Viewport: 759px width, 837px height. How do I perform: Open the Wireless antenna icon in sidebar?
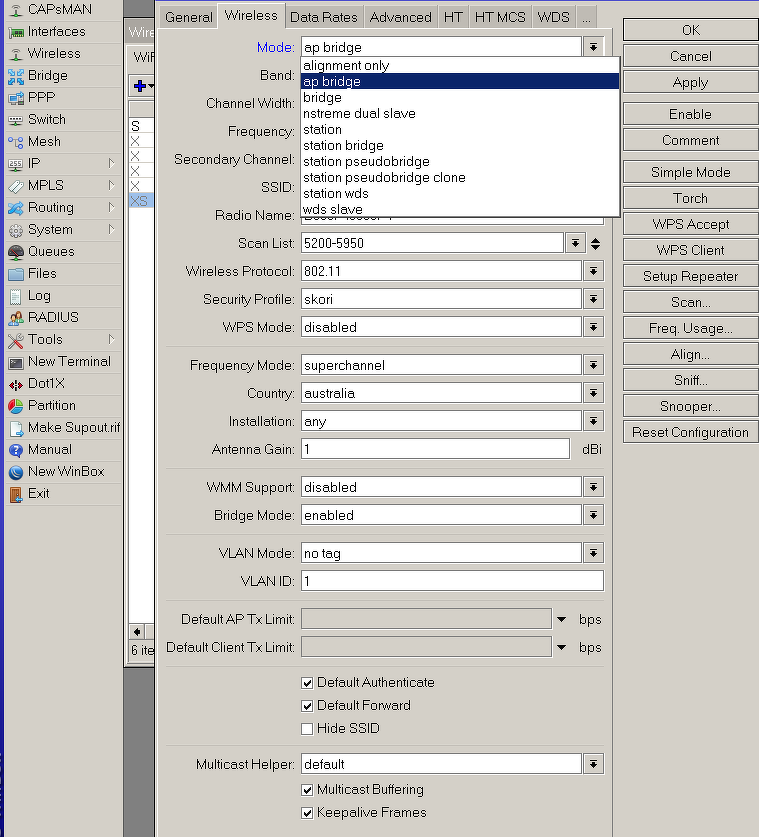coord(16,54)
